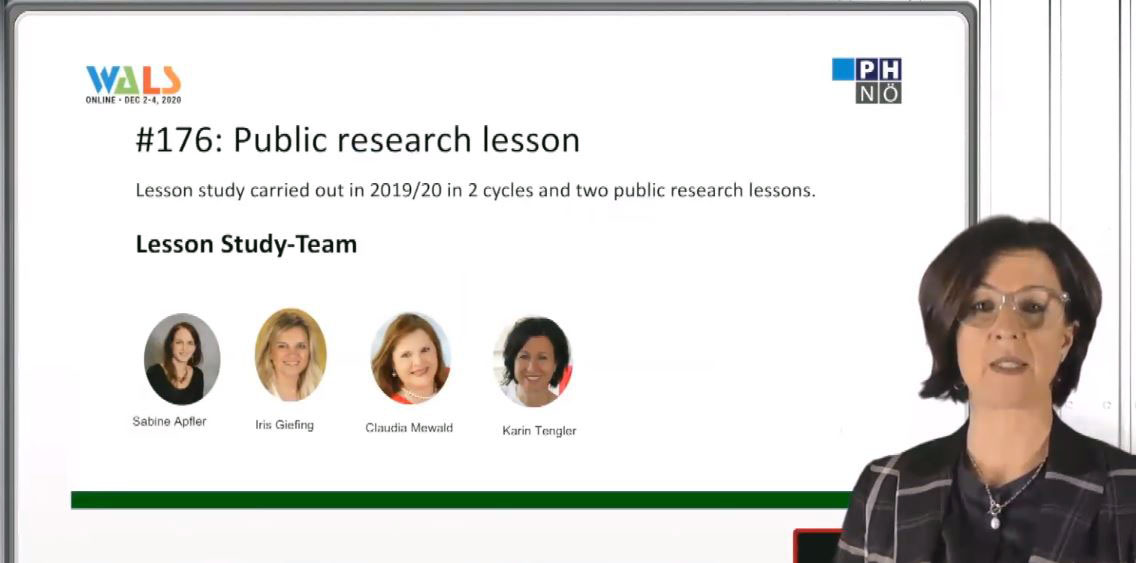The height and width of the screenshot is (563, 1136).
Task: Click the name Iris Giefing
Action: click(x=285, y=425)
